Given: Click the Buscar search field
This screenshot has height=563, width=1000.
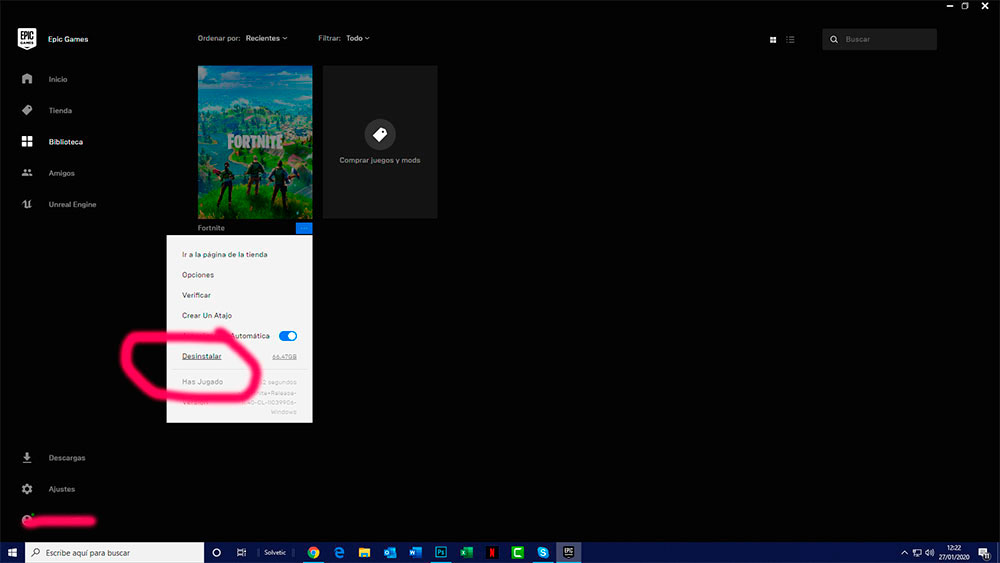Looking at the screenshot, I should (879, 40).
